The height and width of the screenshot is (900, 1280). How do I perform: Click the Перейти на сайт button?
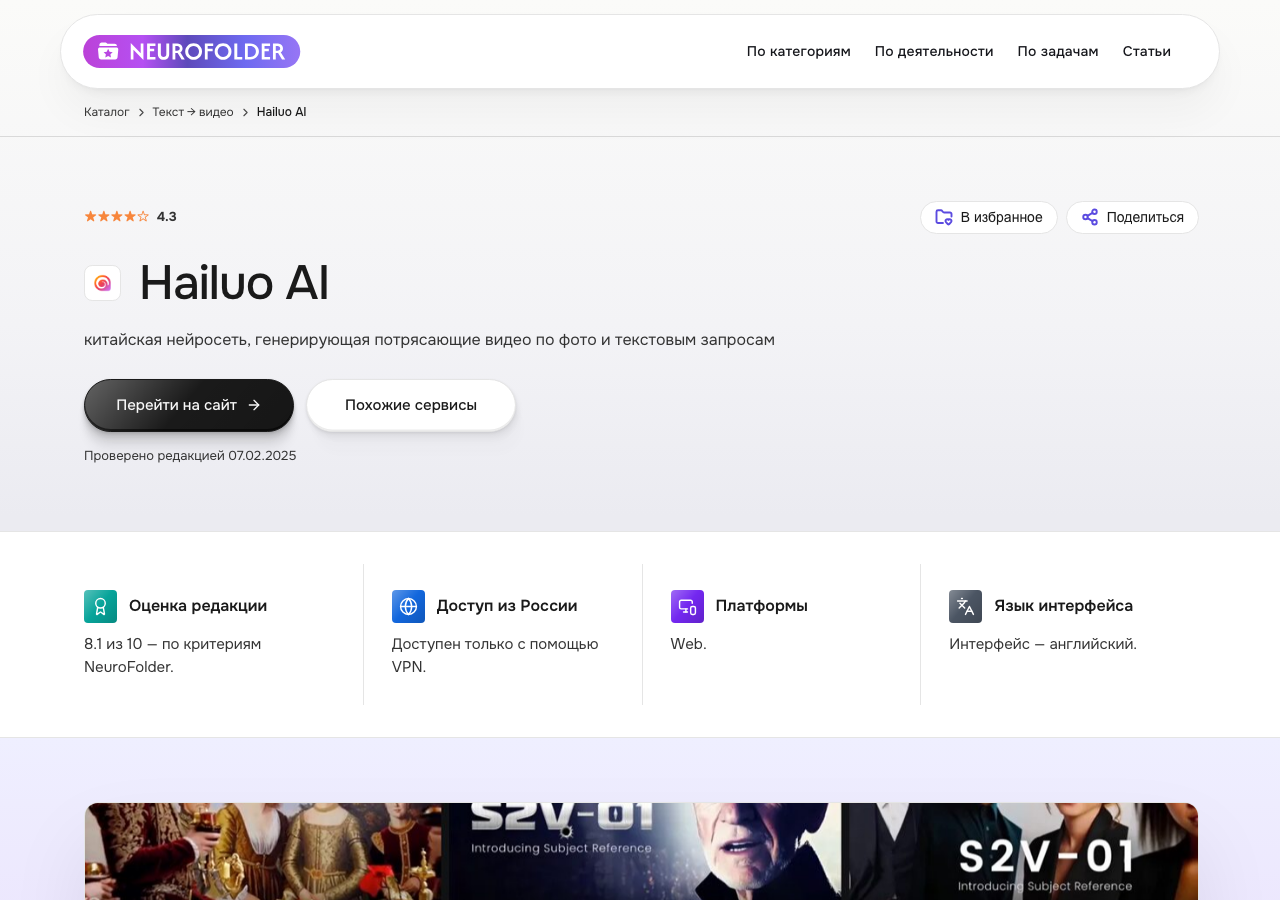click(x=189, y=405)
